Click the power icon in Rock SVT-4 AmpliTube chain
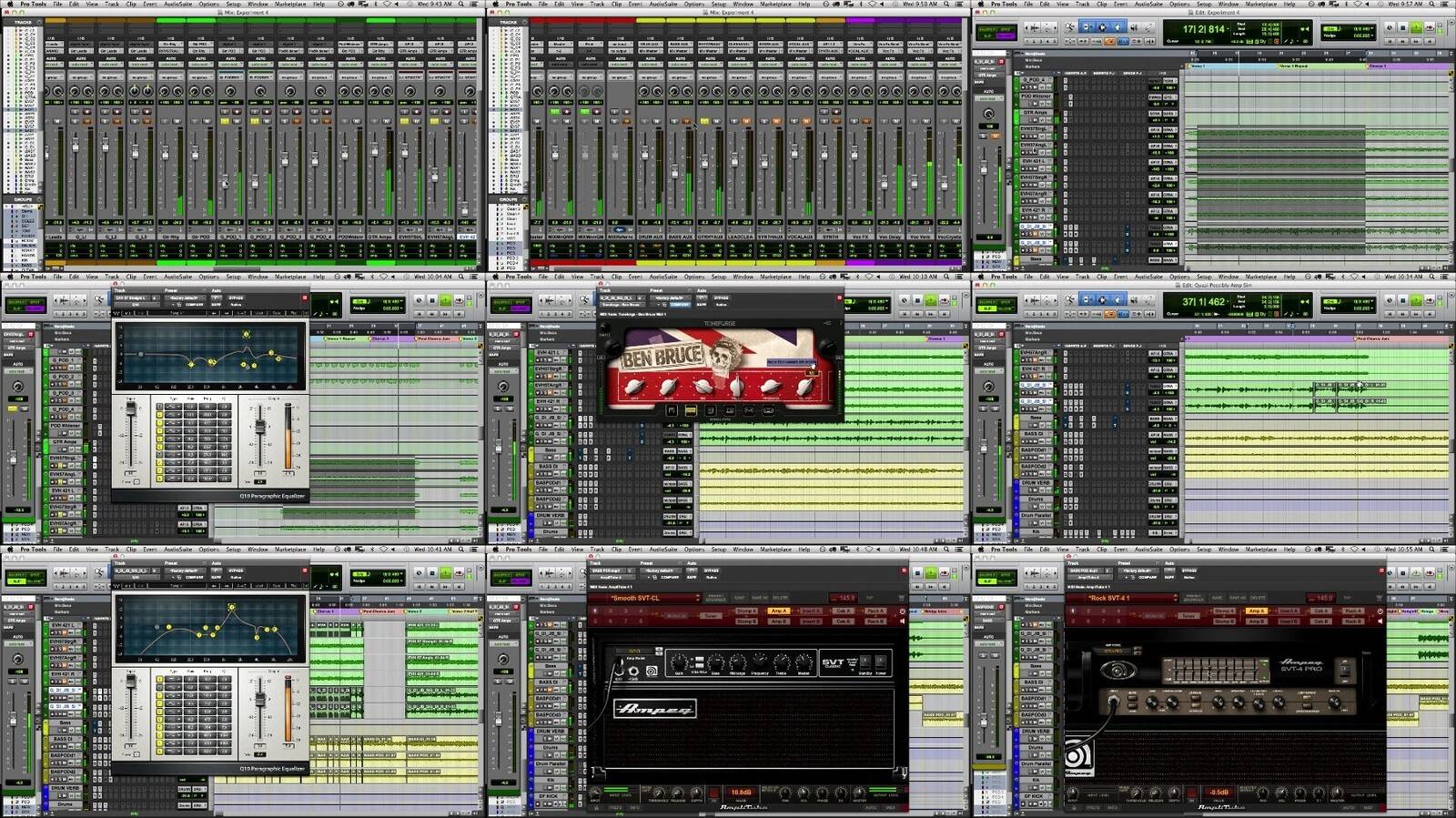Screen dimensions: 1456x818 [x=1380, y=611]
